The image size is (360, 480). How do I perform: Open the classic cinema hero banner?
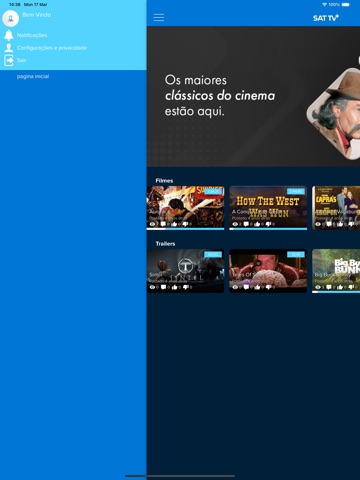pyautogui.click(x=253, y=96)
